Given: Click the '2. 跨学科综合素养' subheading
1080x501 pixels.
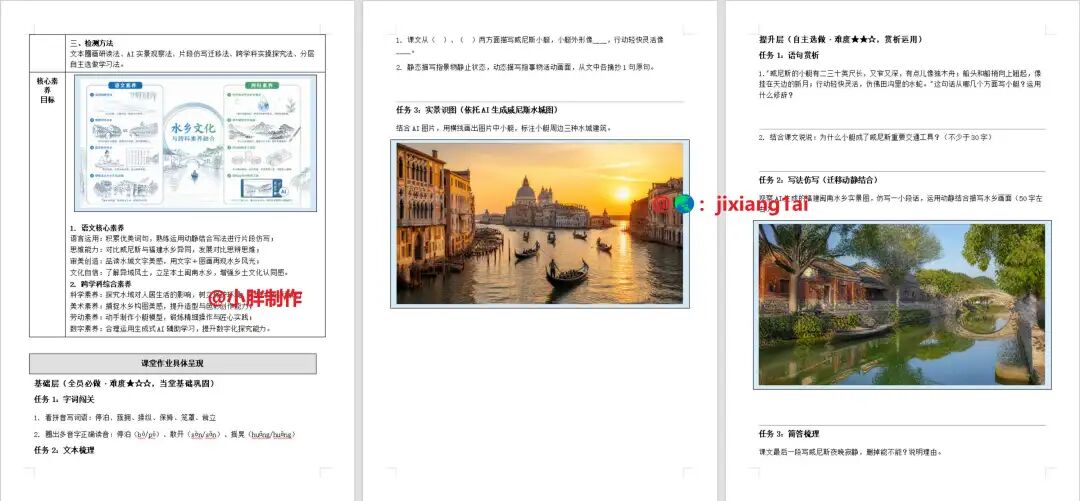Looking at the screenshot, I should 101,283.
